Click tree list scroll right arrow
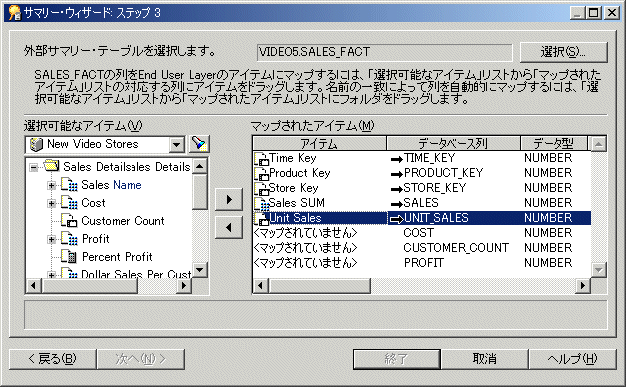Image resolution: width=626 pixels, height=387 pixels. pyautogui.click(x=184, y=286)
